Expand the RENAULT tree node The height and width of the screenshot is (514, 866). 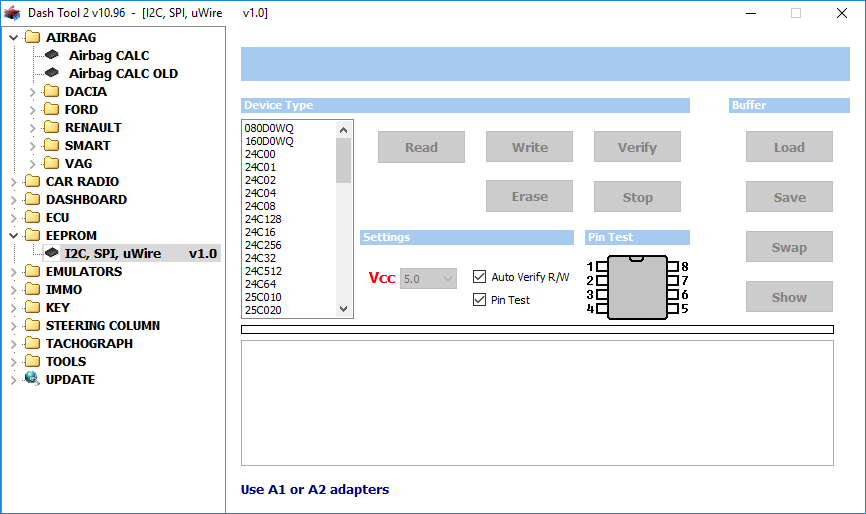33,128
